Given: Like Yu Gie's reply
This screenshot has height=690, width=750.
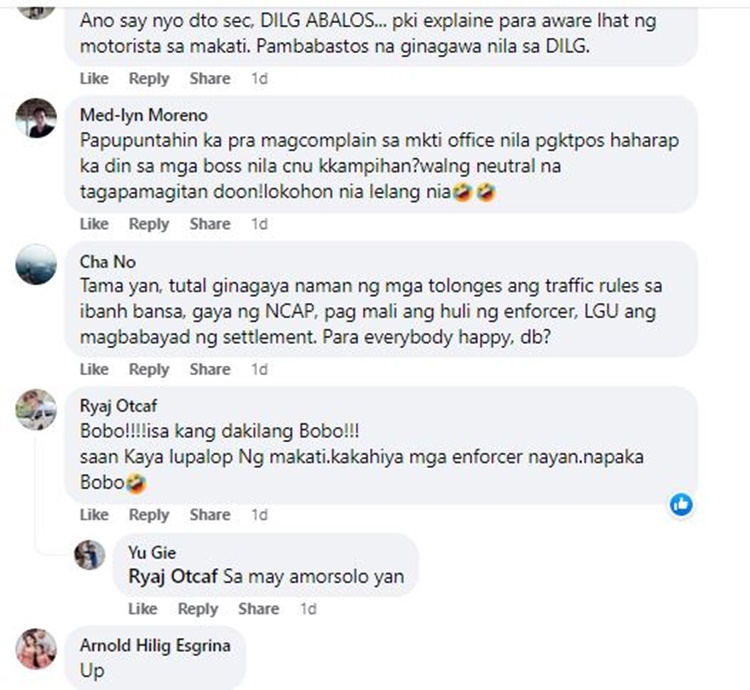Looking at the screenshot, I should tap(143, 609).
